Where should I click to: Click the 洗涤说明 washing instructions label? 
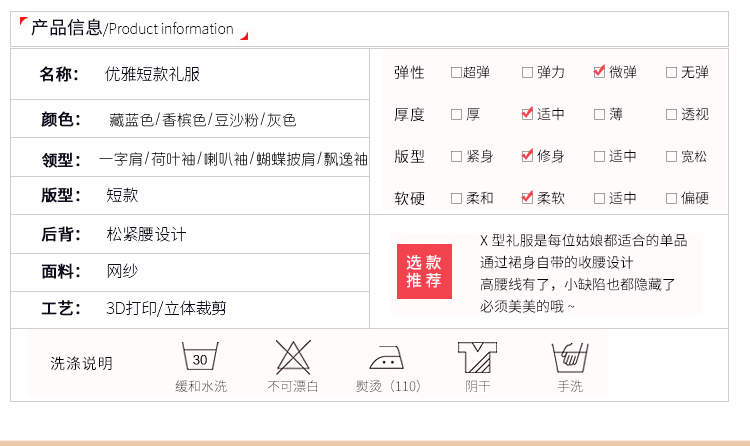point(82,363)
